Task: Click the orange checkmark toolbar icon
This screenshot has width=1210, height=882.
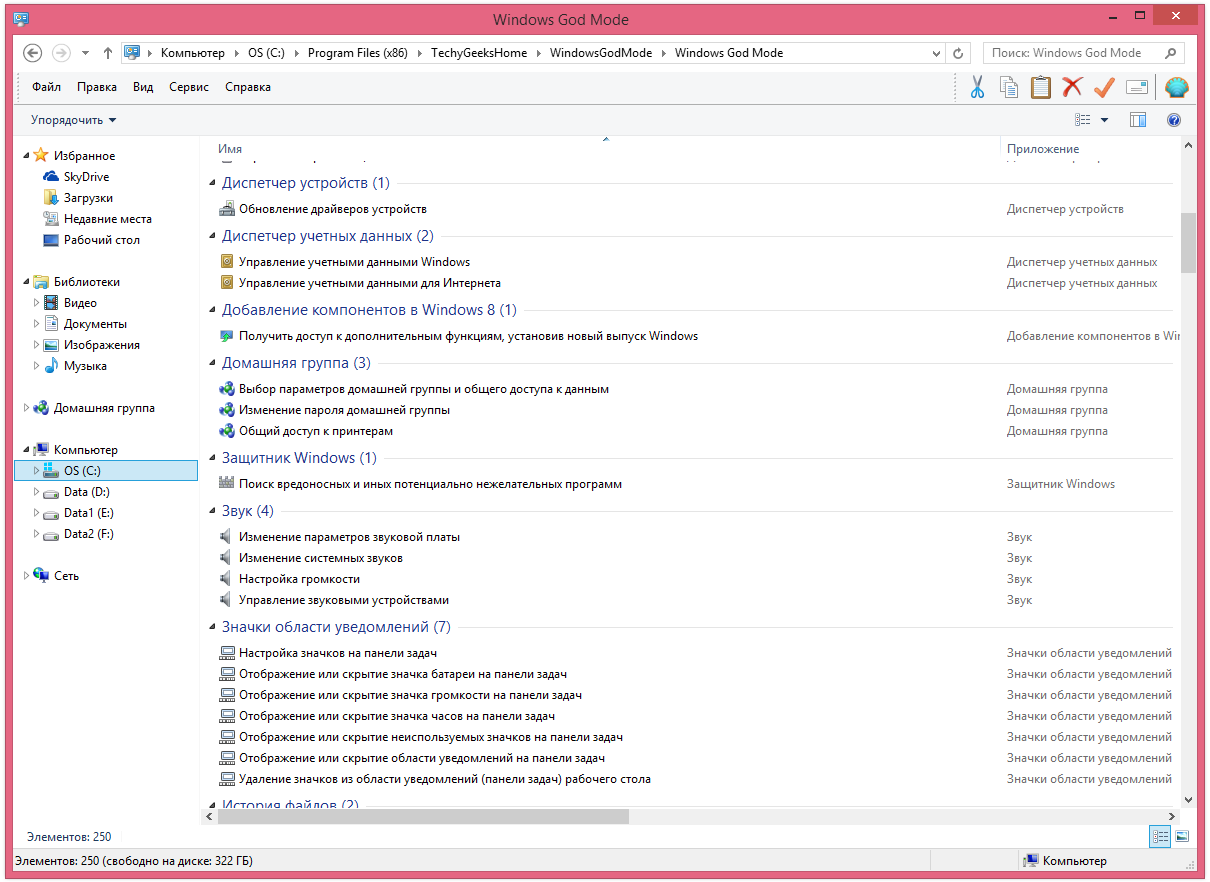Action: click(1104, 88)
